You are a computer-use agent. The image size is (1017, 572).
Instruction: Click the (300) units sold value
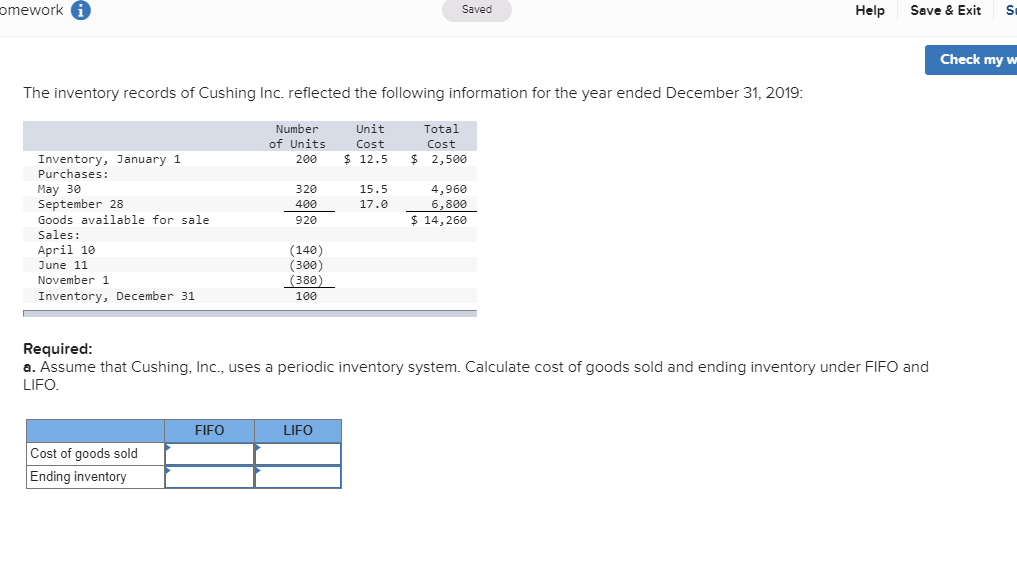tap(306, 265)
